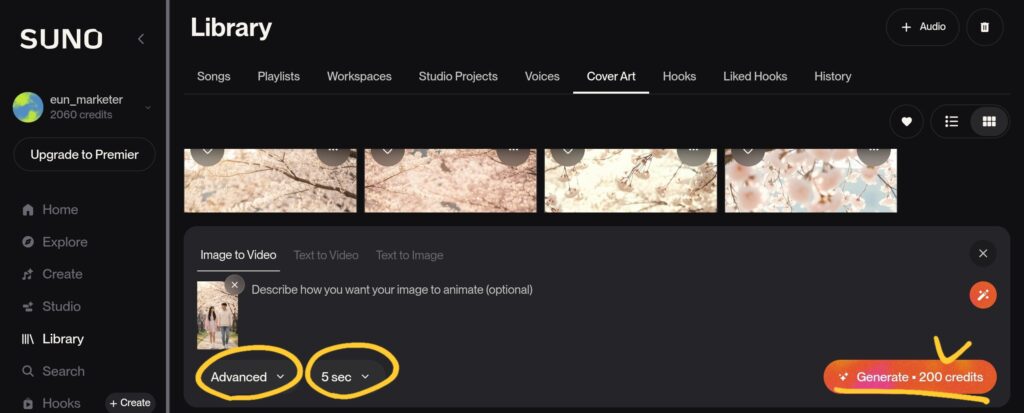Click the heart filter icon
1024x413 pixels.
(906, 122)
